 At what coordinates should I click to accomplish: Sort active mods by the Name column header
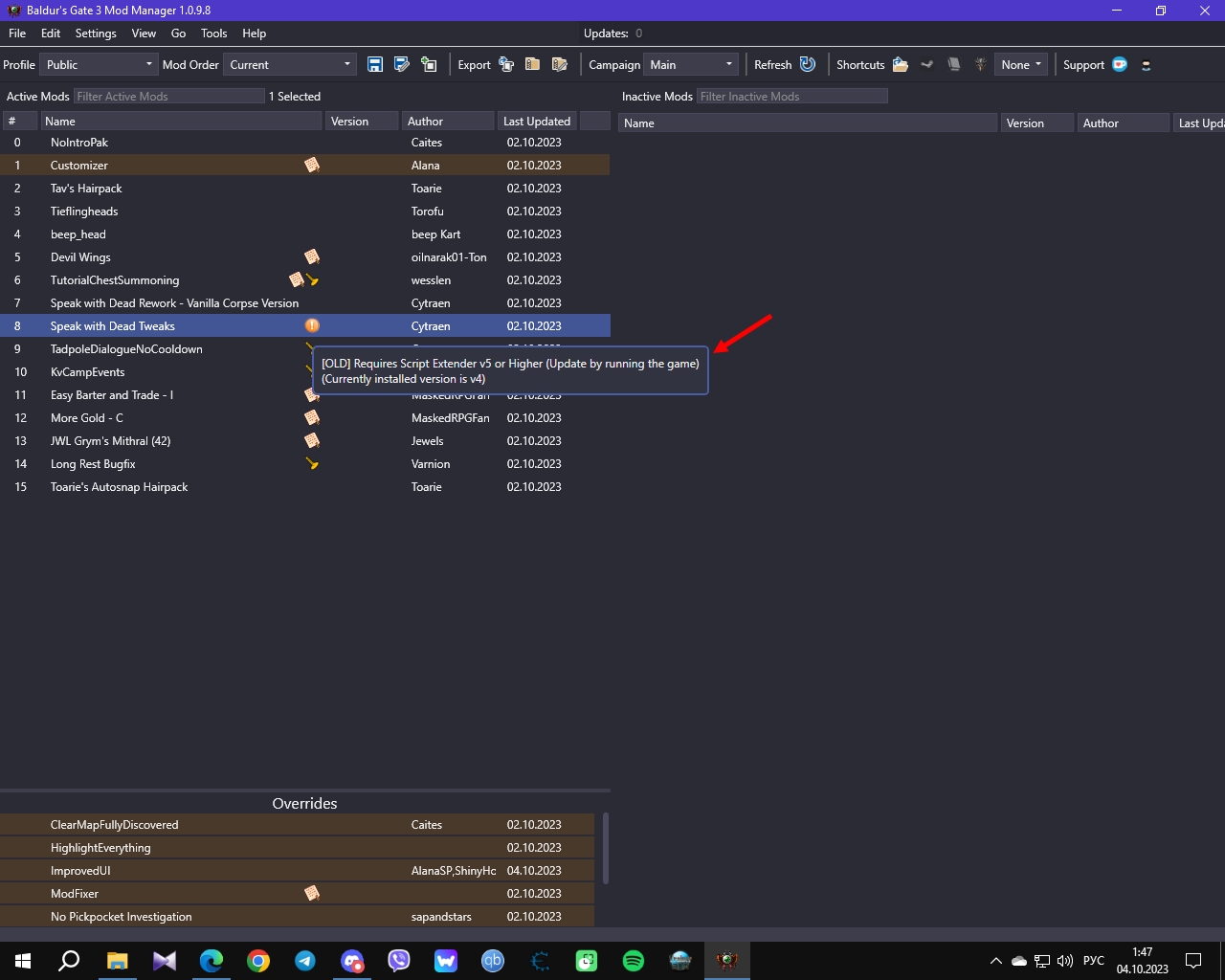[181, 122]
